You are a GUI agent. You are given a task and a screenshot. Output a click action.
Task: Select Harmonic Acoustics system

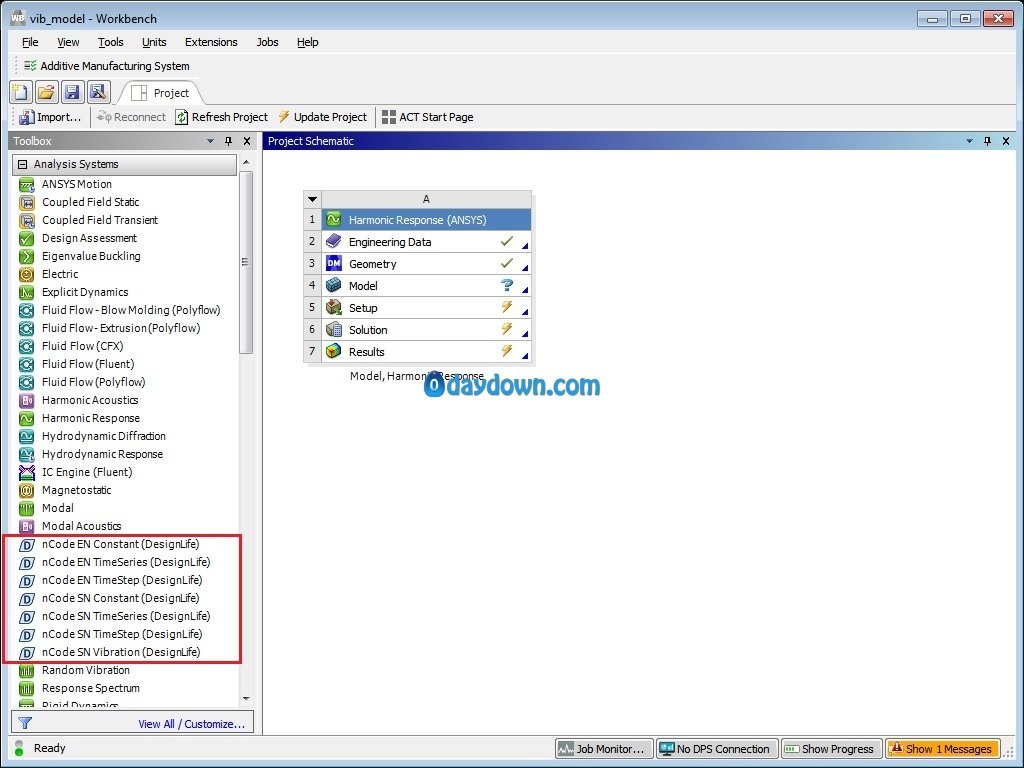pos(89,400)
